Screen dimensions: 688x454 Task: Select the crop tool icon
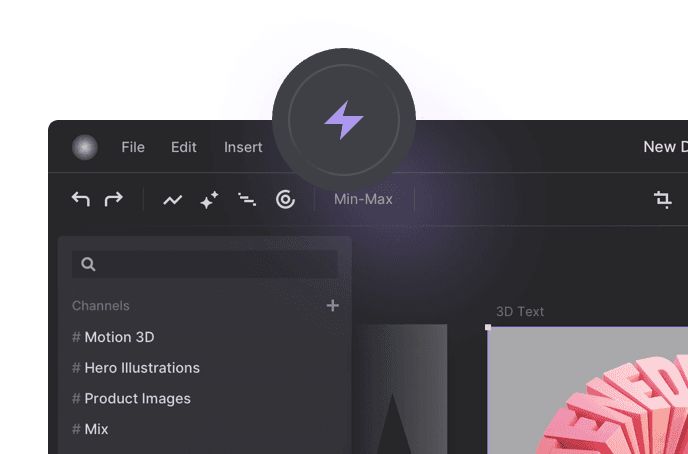[662, 200]
